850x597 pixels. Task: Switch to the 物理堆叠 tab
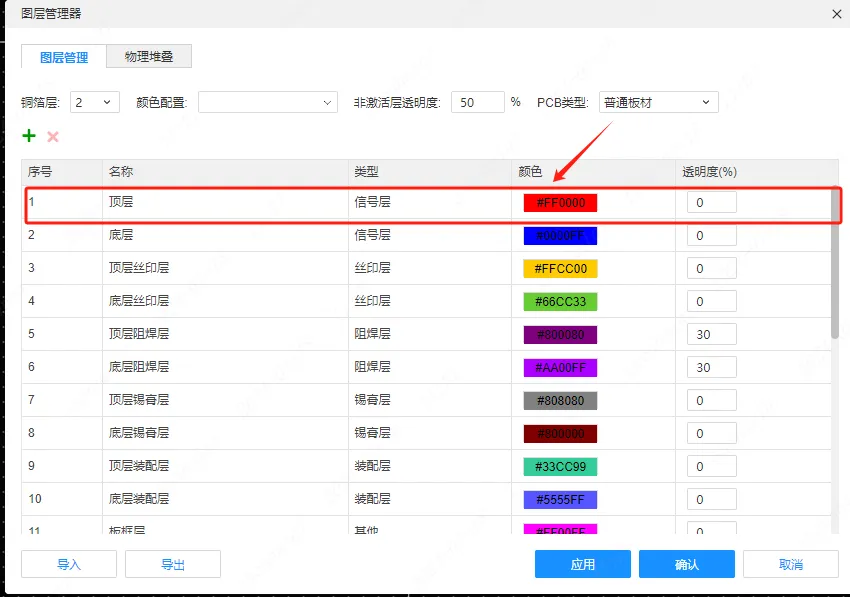[148, 57]
